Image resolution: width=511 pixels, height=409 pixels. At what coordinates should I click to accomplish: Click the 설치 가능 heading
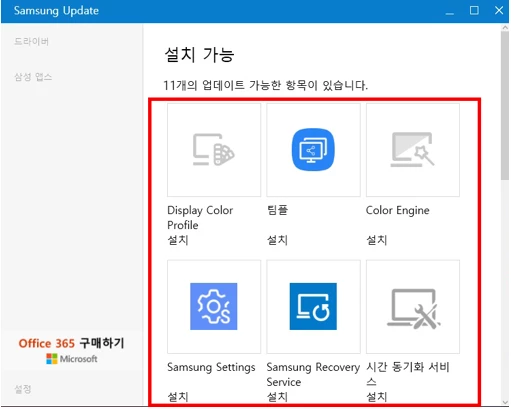pyautogui.click(x=200, y=55)
